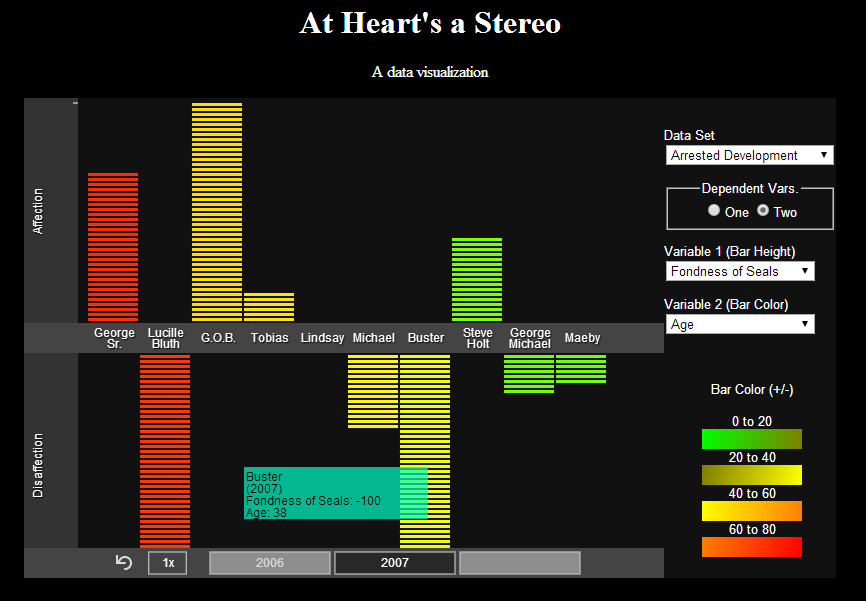
Task: Click the Disaffection axis title
Action: pos(38,465)
